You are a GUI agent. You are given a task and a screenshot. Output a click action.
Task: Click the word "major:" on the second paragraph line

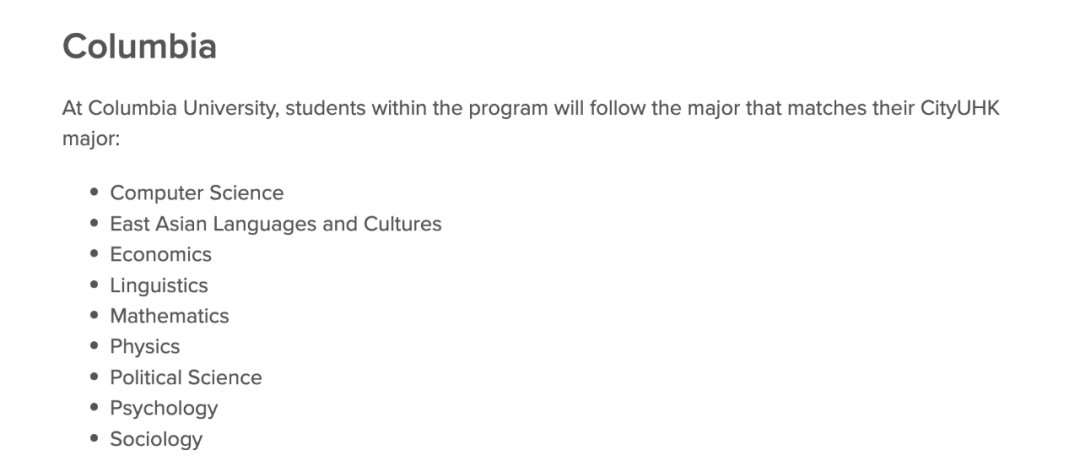tap(91, 139)
